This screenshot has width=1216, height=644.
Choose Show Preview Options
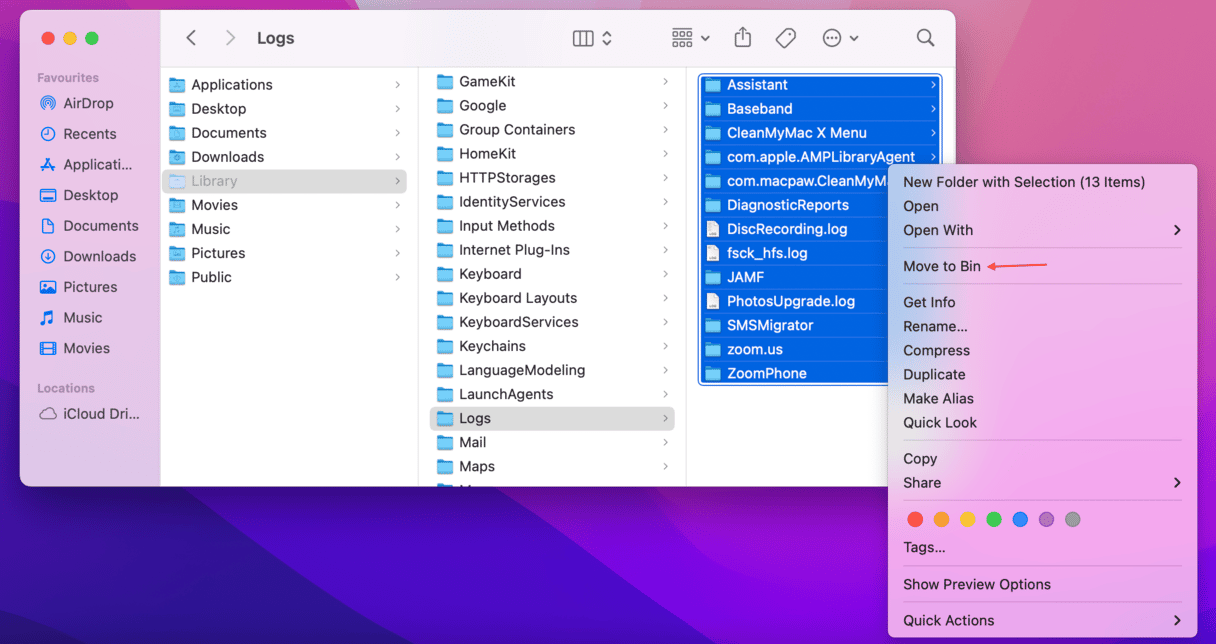coord(1042,584)
